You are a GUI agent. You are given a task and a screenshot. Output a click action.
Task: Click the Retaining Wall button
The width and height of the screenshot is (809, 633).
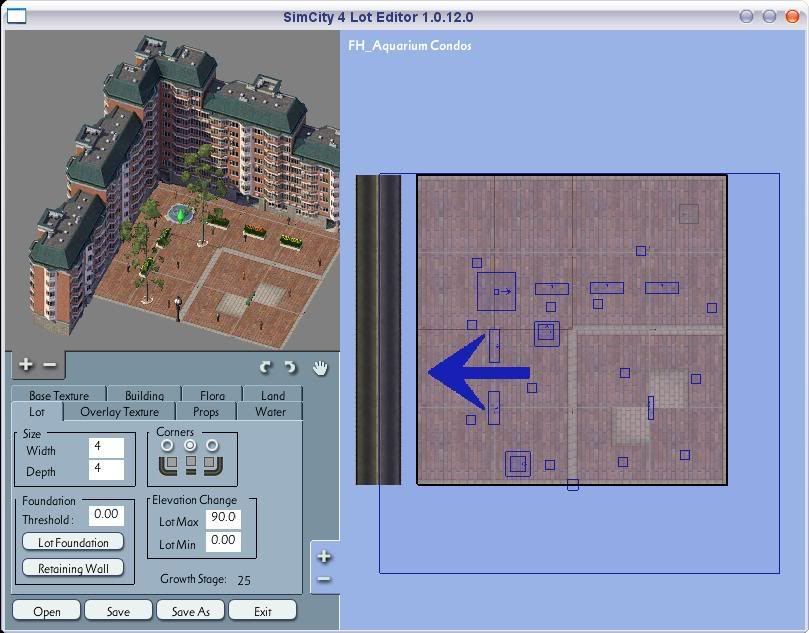(73, 568)
